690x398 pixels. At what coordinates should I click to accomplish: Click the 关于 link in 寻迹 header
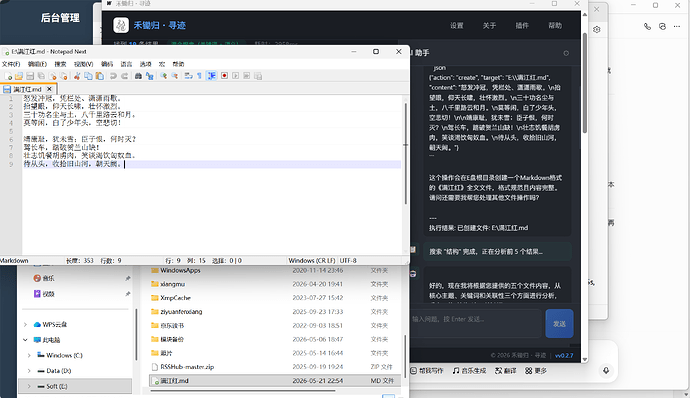[489, 26]
